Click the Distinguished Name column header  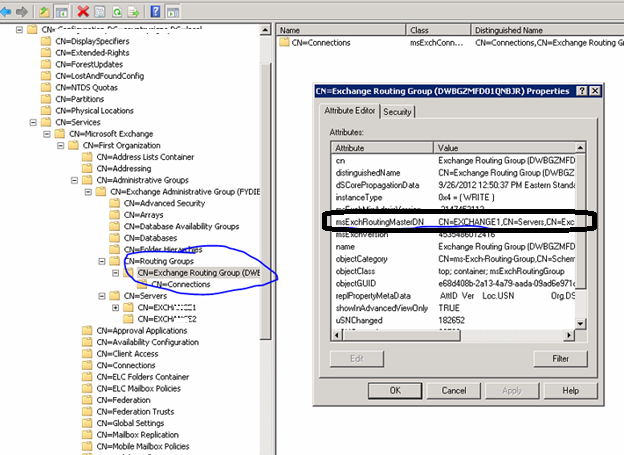[547, 30]
